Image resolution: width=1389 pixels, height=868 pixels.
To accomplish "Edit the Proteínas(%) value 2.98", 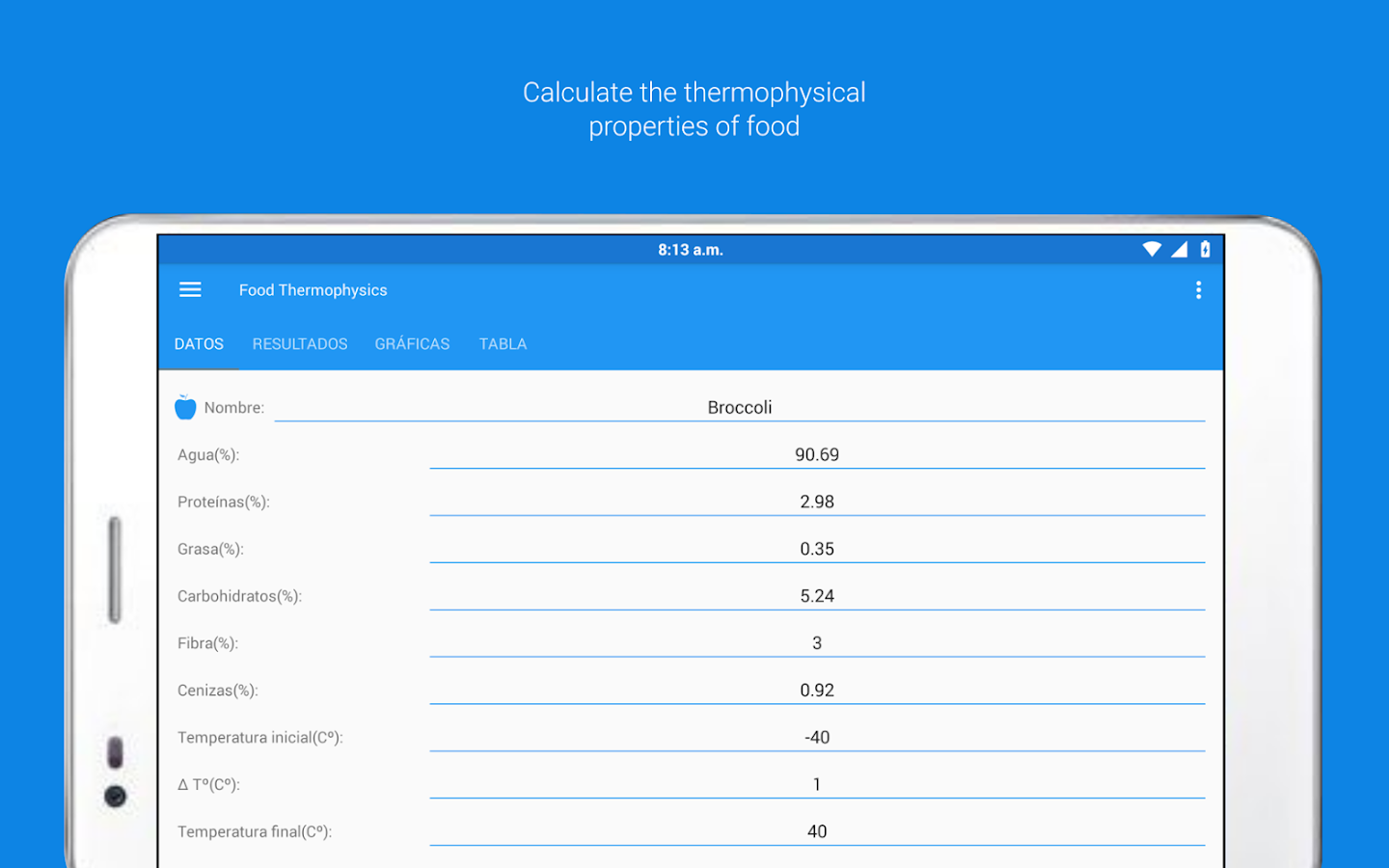I will point(817,502).
